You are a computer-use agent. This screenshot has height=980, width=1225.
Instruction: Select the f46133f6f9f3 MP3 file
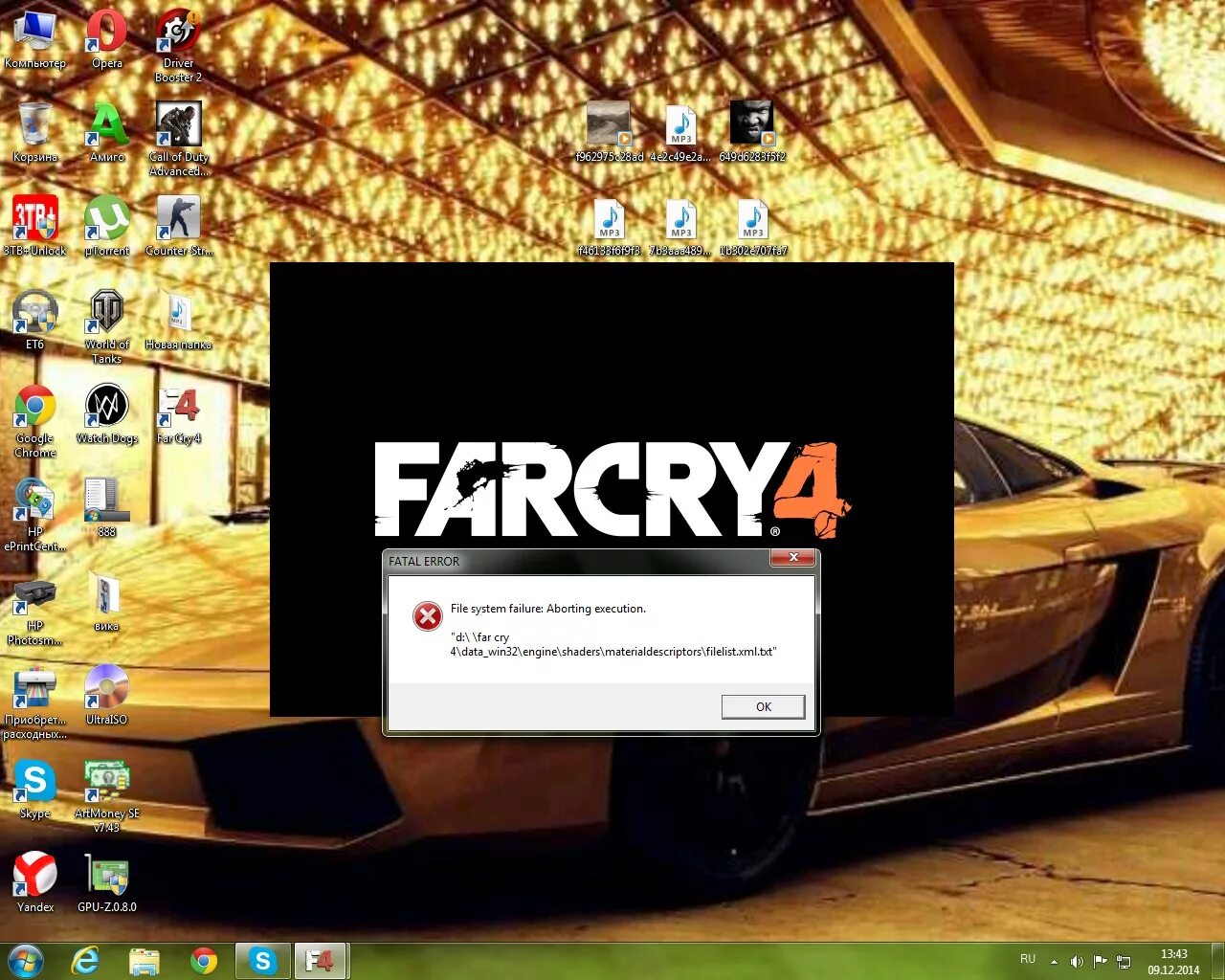pos(610,226)
